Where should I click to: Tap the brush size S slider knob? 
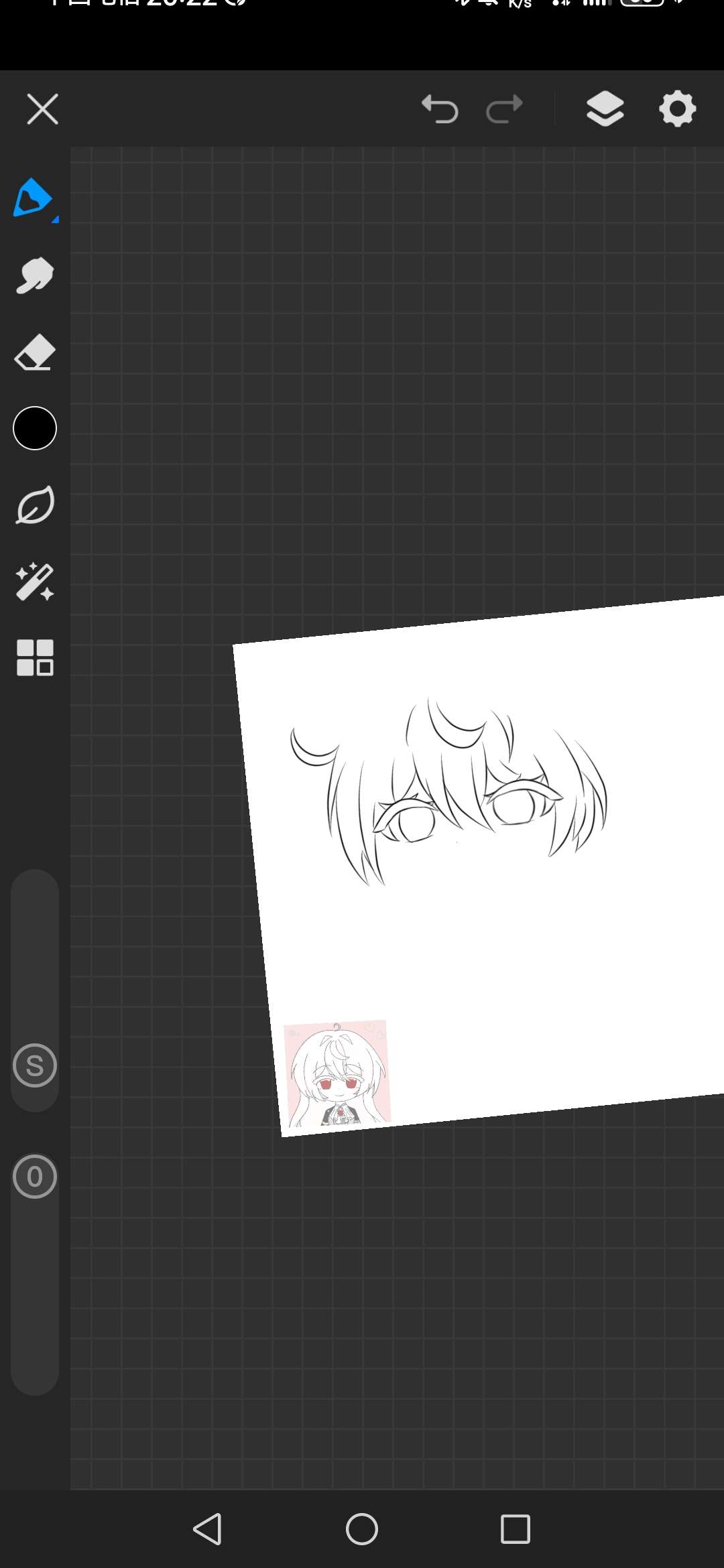pos(35,1065)
